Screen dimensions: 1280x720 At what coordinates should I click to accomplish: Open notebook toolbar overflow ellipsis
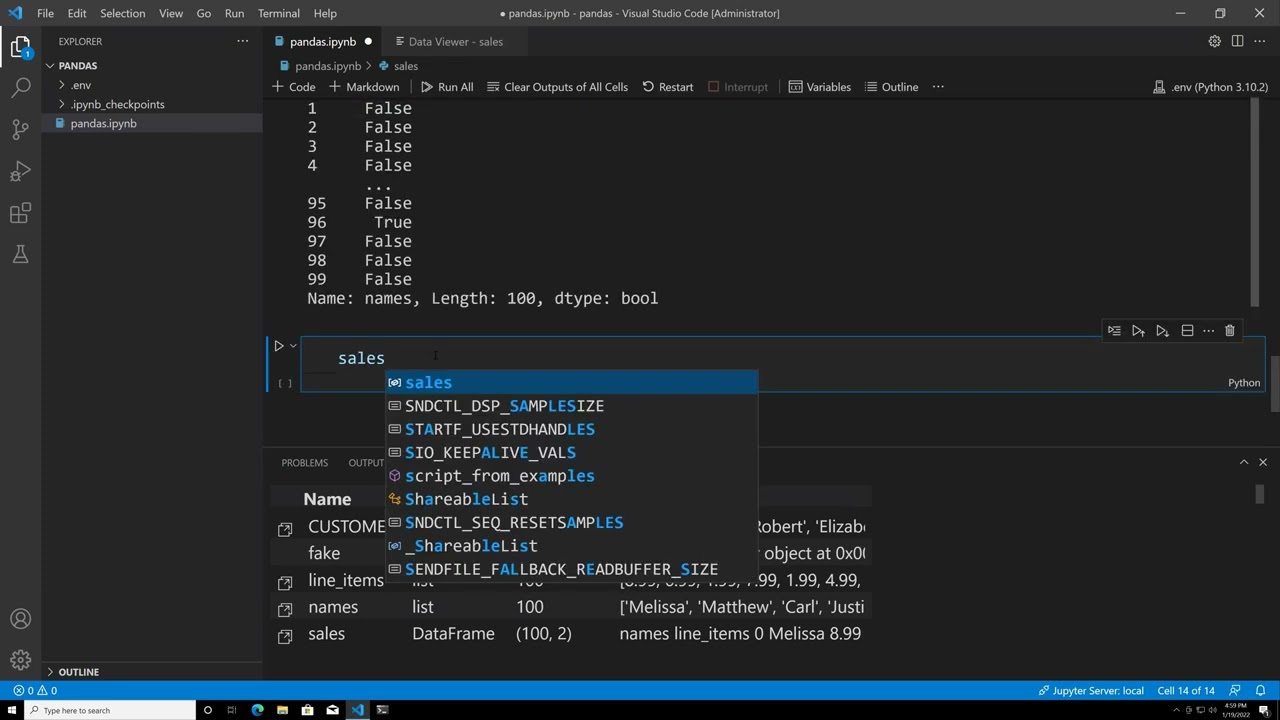point(938,87)
